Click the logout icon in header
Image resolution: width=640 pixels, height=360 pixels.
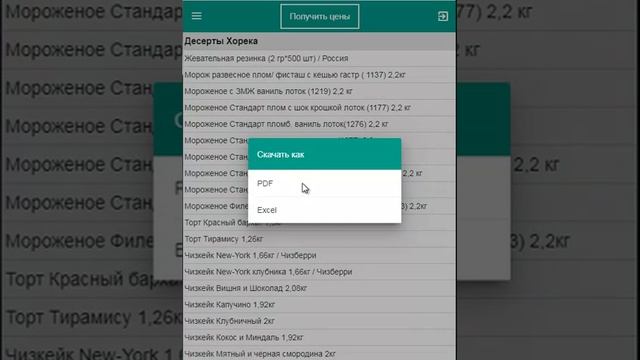(442, 16)
